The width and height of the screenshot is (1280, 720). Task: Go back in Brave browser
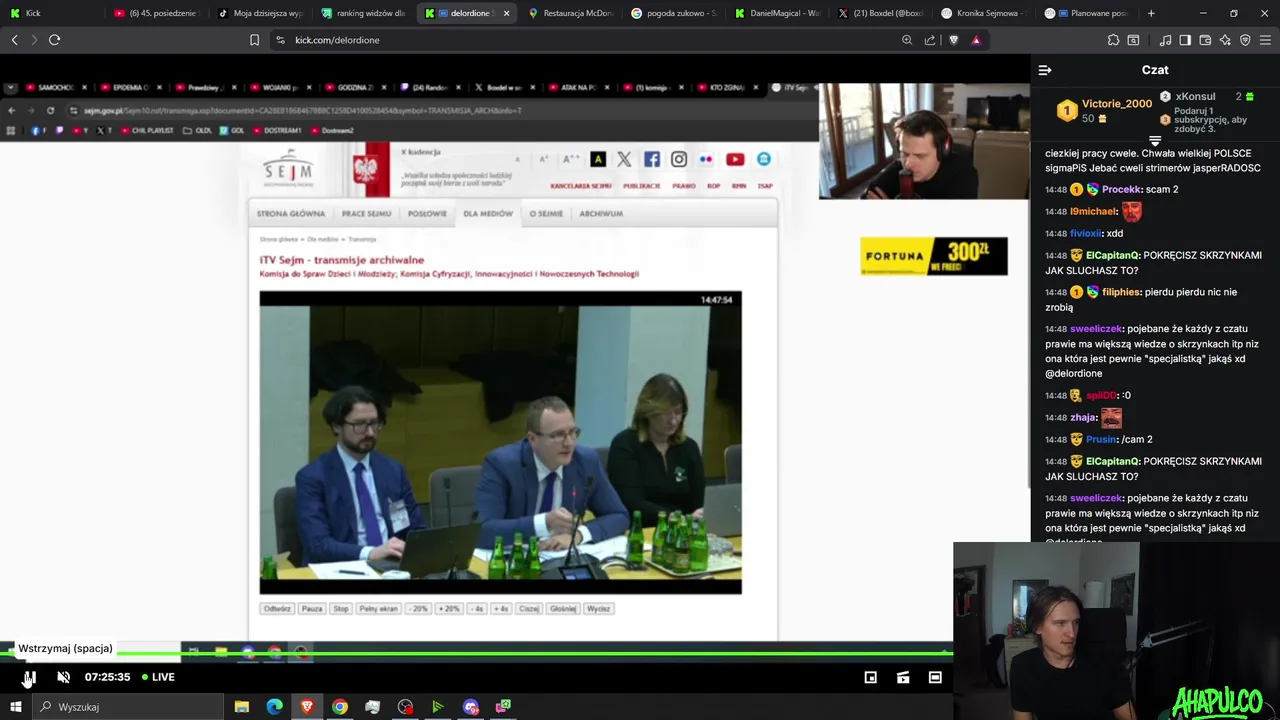coord(14,40)
